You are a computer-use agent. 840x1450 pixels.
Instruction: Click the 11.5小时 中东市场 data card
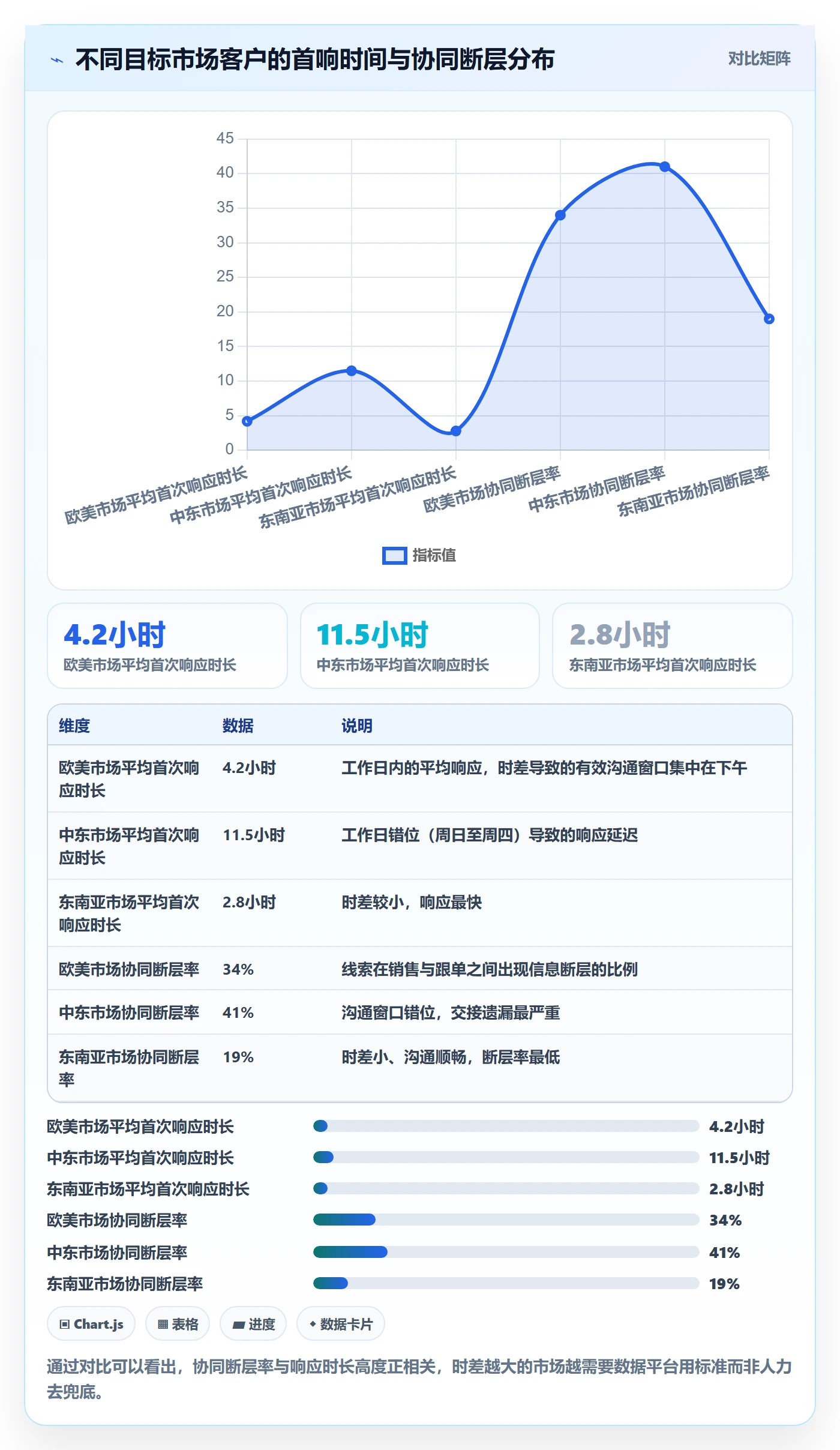click(420, 646)
